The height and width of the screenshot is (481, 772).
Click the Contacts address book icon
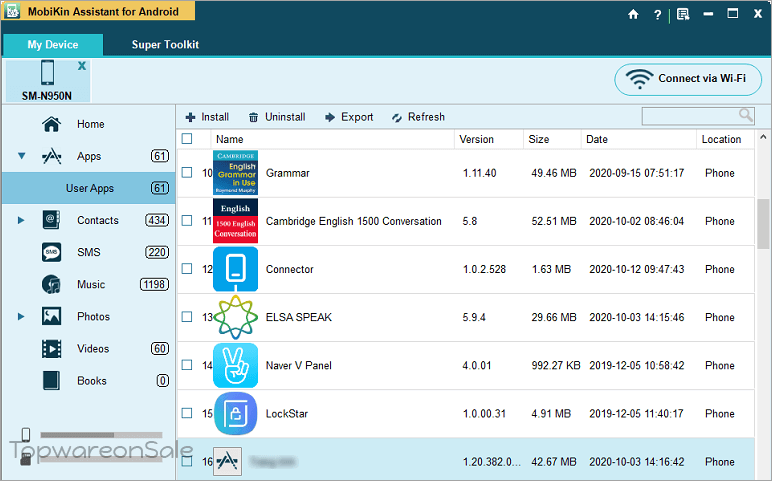52,220
